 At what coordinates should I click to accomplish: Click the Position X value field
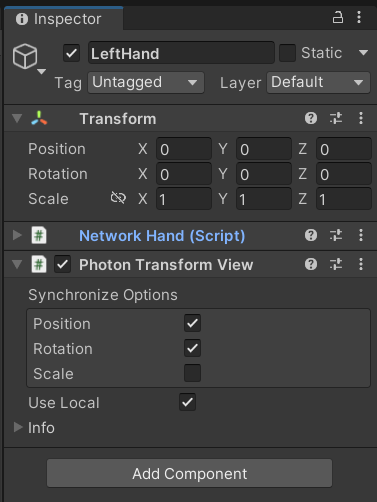(x=184, y=149)
